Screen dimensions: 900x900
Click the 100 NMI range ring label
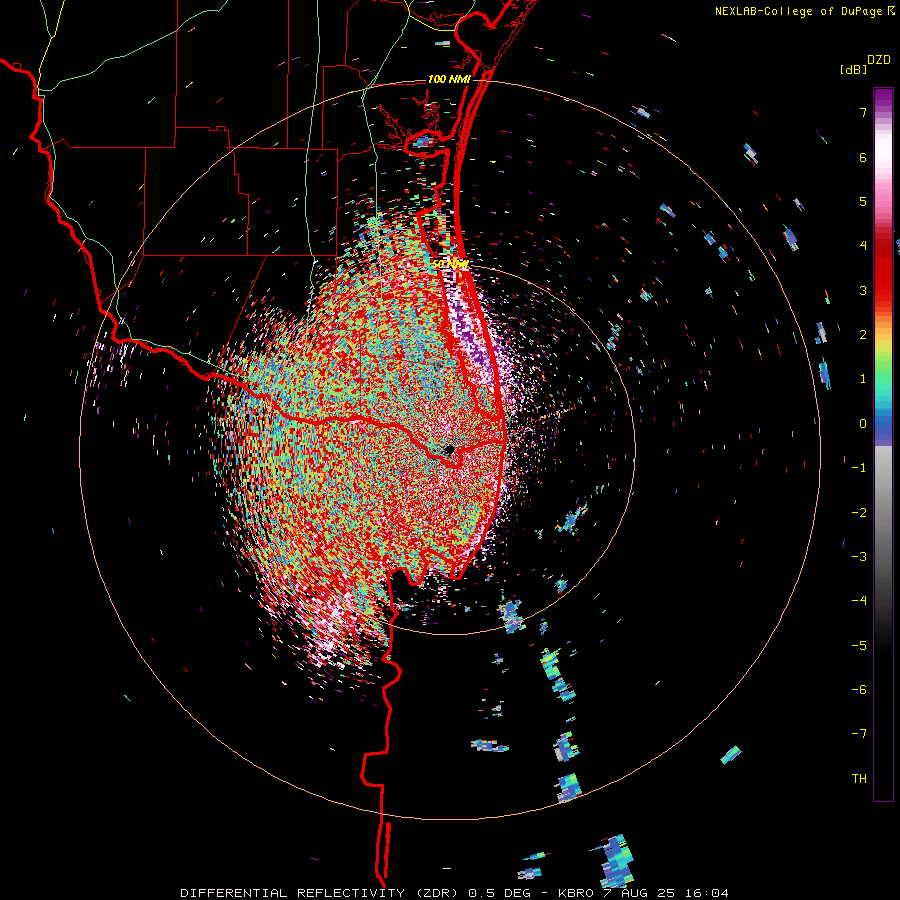coord(449,79)
